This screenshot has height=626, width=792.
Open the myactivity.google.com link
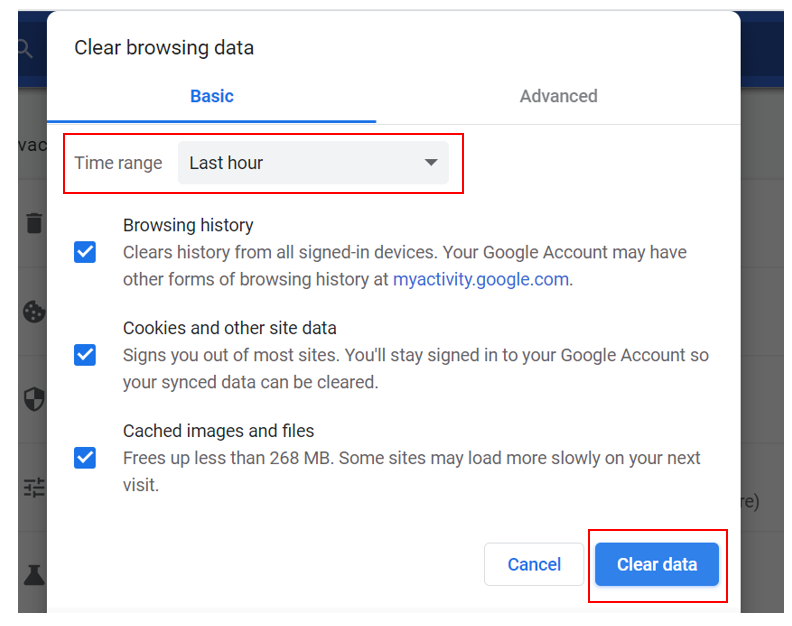(x=481, y=279)
